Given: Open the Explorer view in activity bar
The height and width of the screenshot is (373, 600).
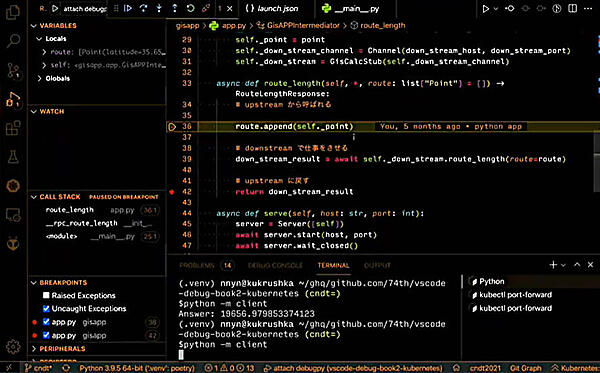Looking at the screenshot, I should pyautogui.click(x=13, y=11).
